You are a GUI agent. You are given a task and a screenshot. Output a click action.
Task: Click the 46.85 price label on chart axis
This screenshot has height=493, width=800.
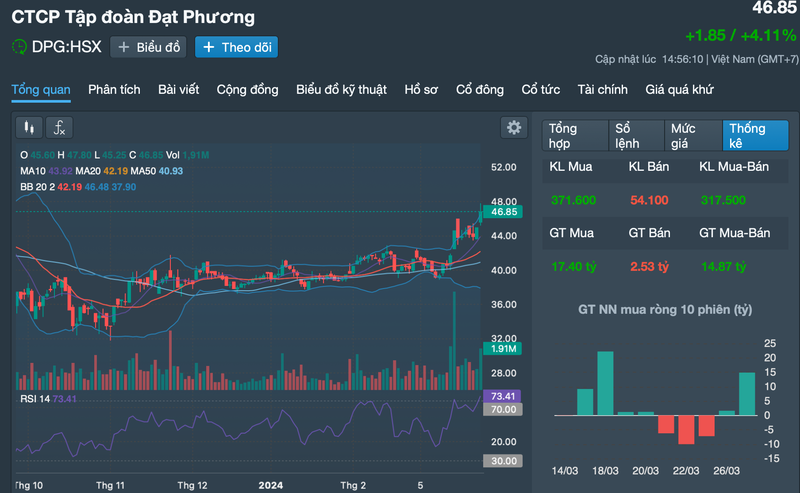click(503, 212)
